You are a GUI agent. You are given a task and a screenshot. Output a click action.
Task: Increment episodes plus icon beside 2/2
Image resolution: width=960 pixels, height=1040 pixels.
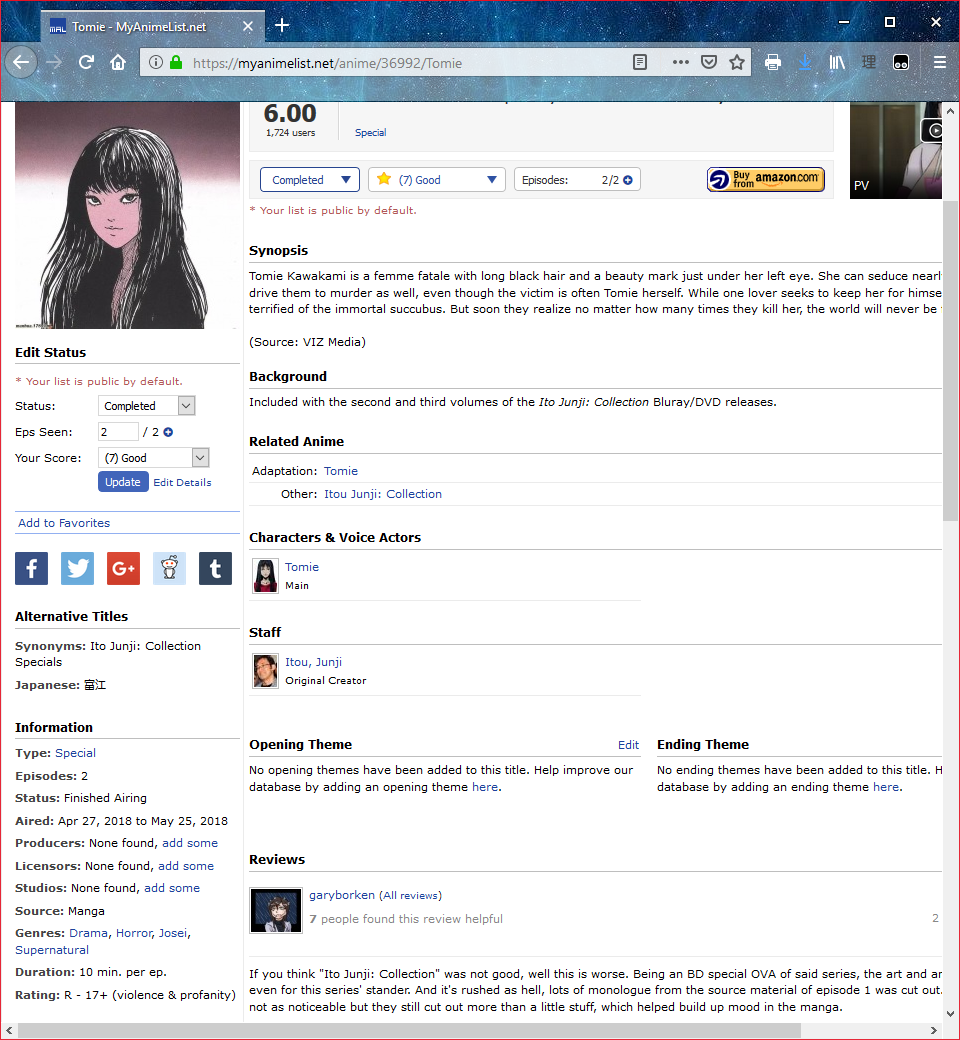pyautogui.click(x=628, y=180)
